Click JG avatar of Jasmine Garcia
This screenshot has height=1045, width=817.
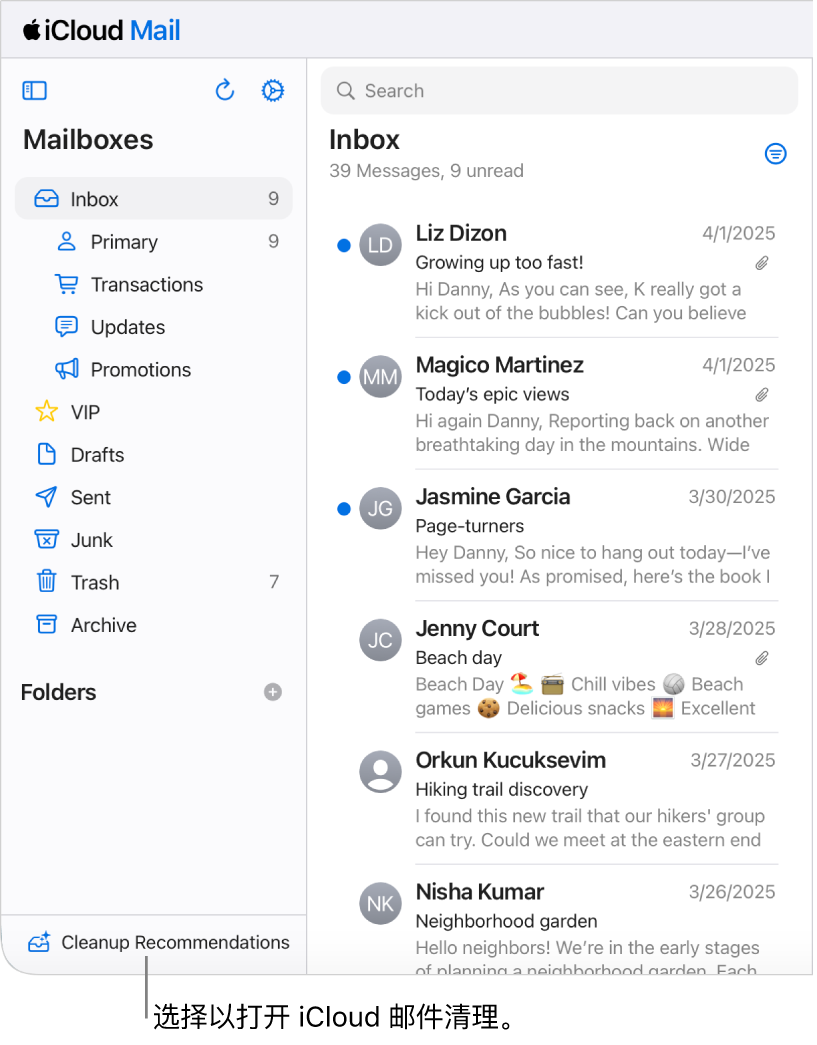pos(381,509)
